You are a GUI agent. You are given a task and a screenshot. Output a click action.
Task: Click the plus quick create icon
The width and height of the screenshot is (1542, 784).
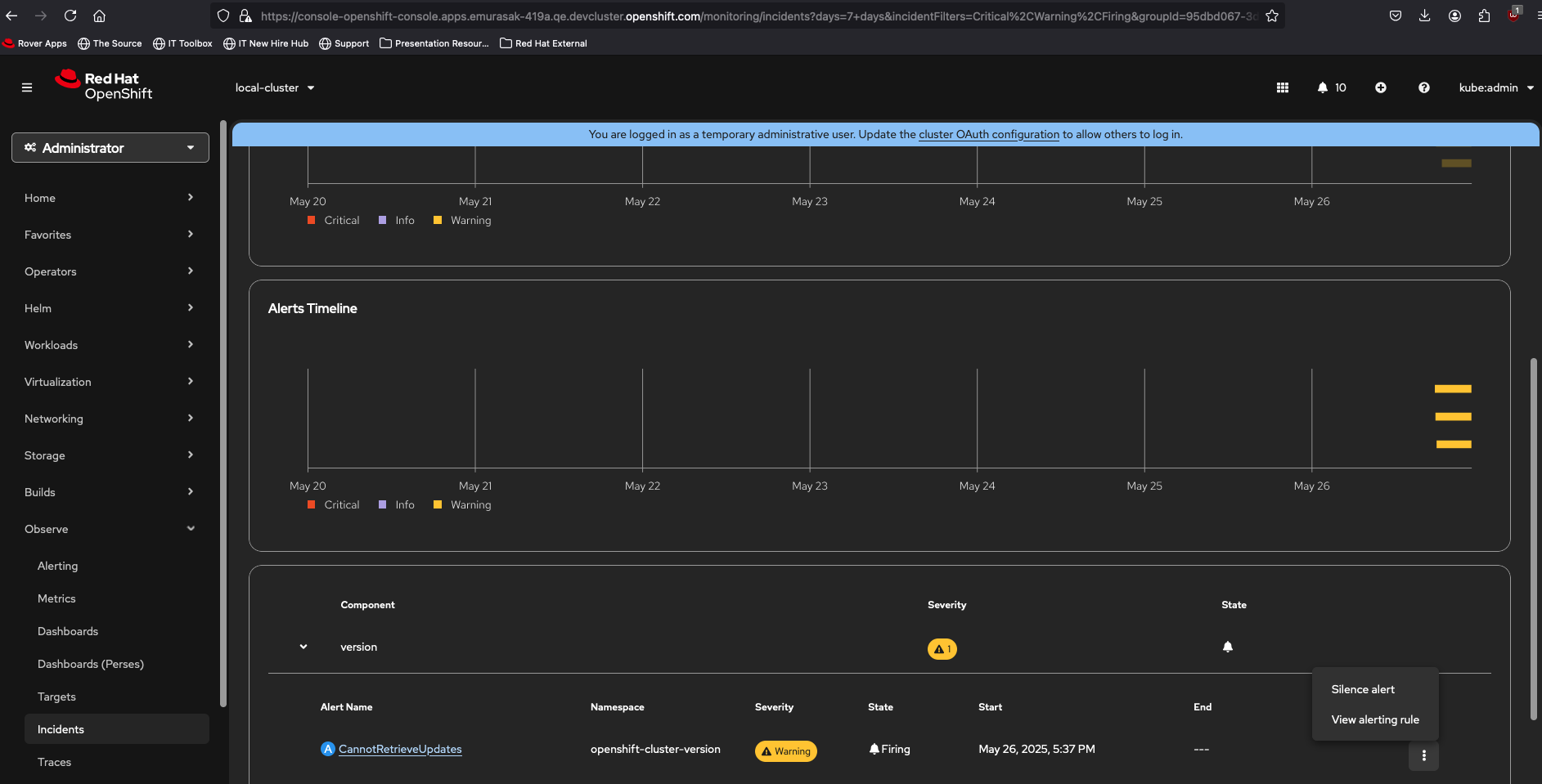[x=1380, y=87]
